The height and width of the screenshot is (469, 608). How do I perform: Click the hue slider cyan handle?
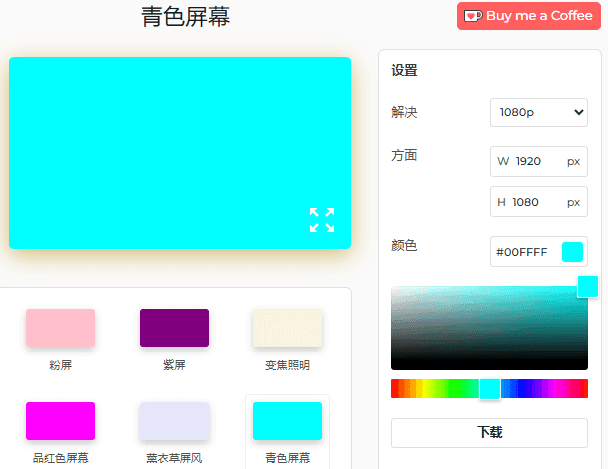click(489, 389)
